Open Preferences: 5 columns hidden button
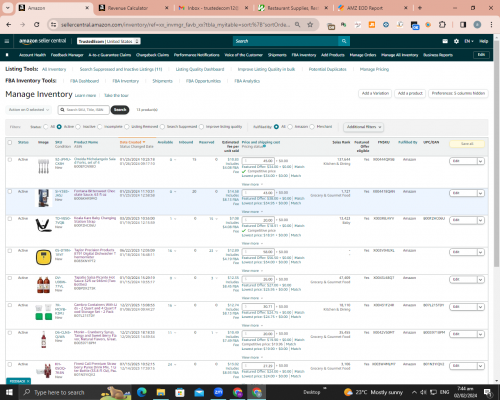500x400 pixels. [x=458, y=94]
